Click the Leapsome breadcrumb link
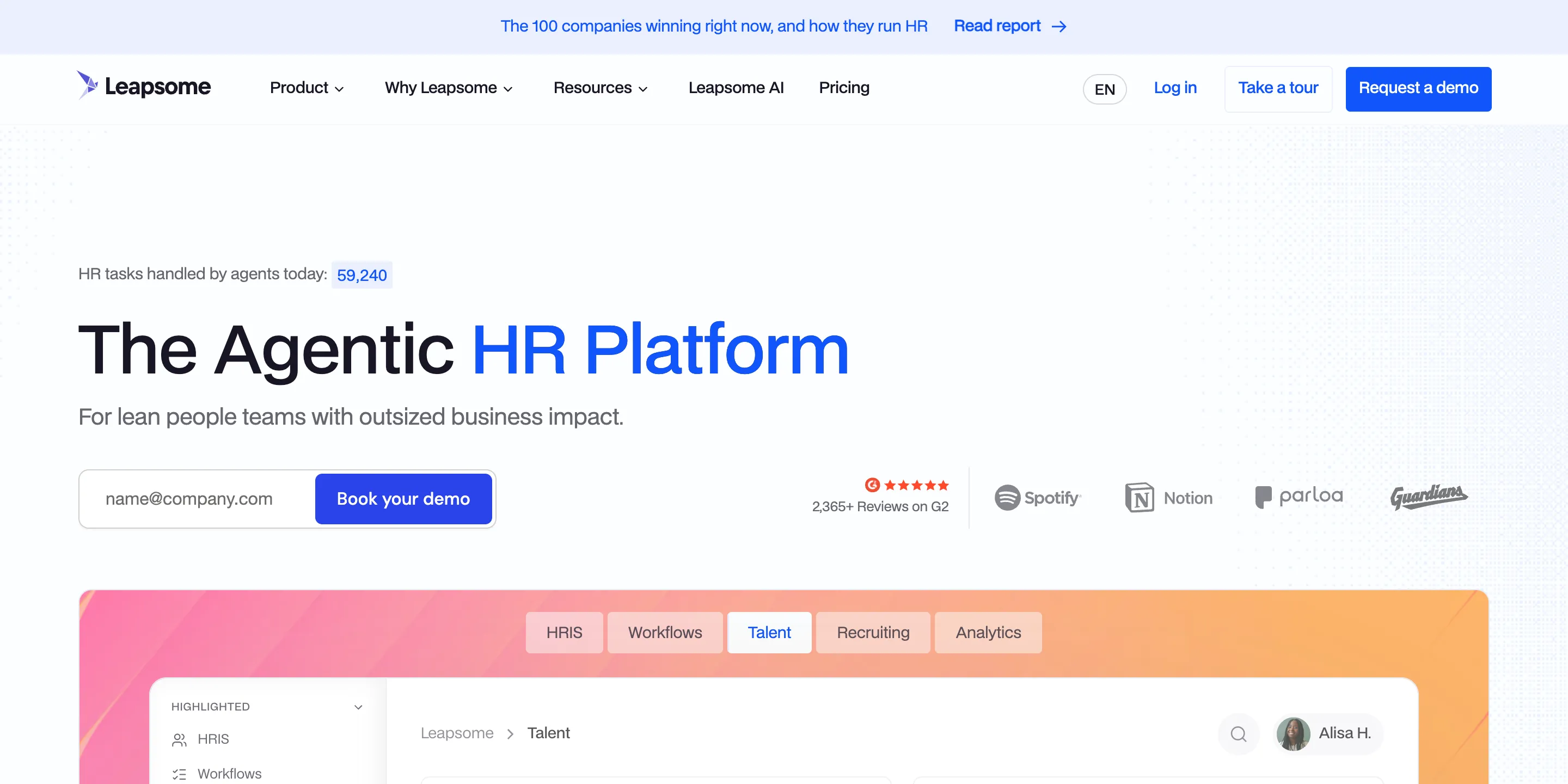The image size is (1568, 784). (x=457, y=733)
